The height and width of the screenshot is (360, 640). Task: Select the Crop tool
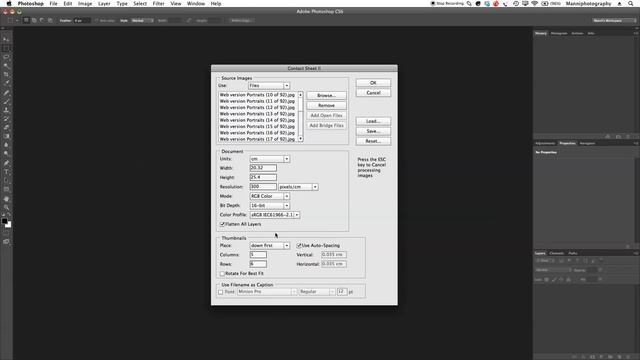click(6, 74)
